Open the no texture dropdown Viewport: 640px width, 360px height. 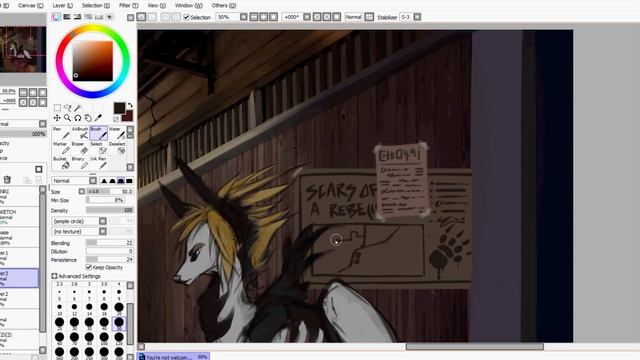pos(102,231)
